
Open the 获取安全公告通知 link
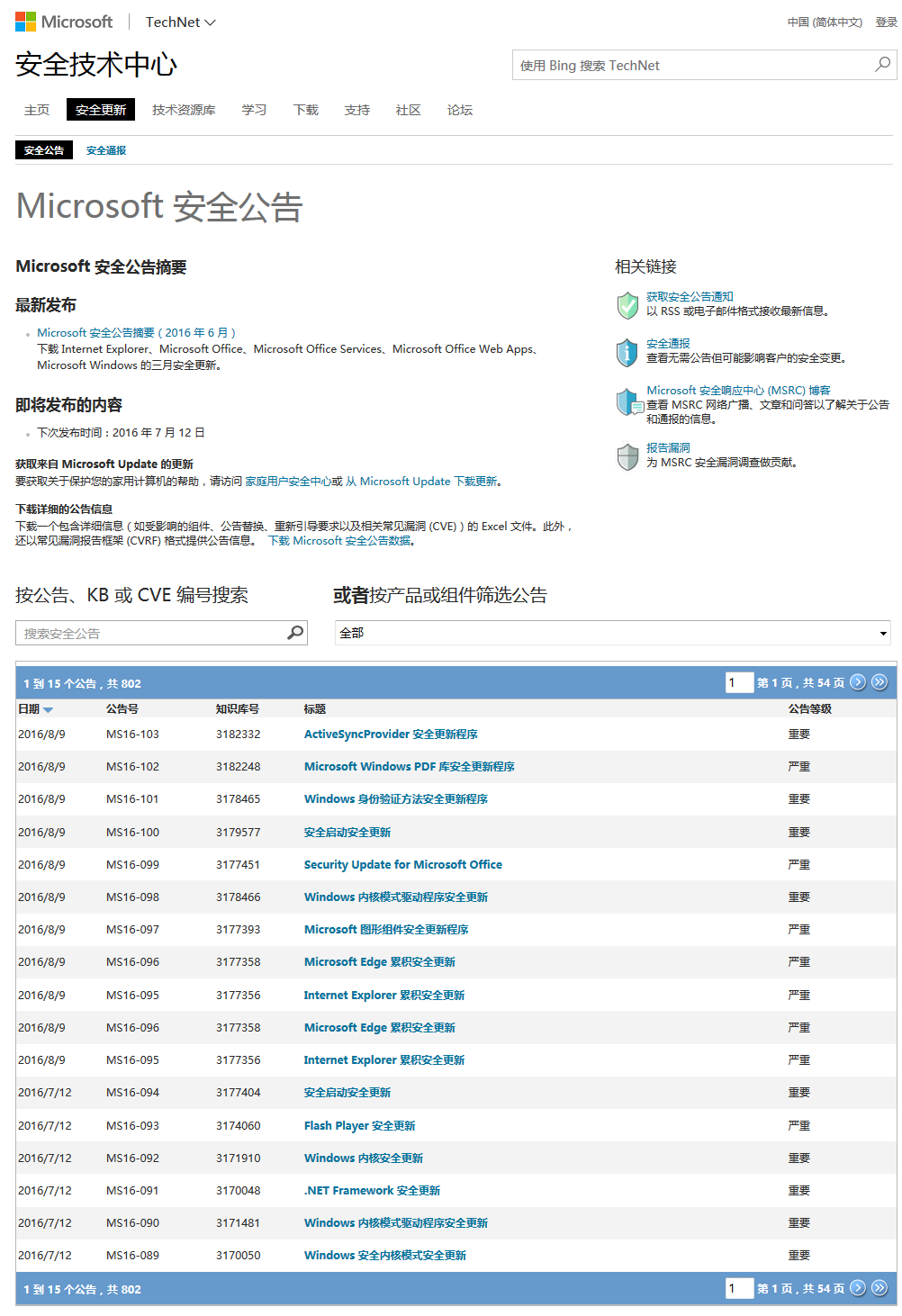point(690,296)
